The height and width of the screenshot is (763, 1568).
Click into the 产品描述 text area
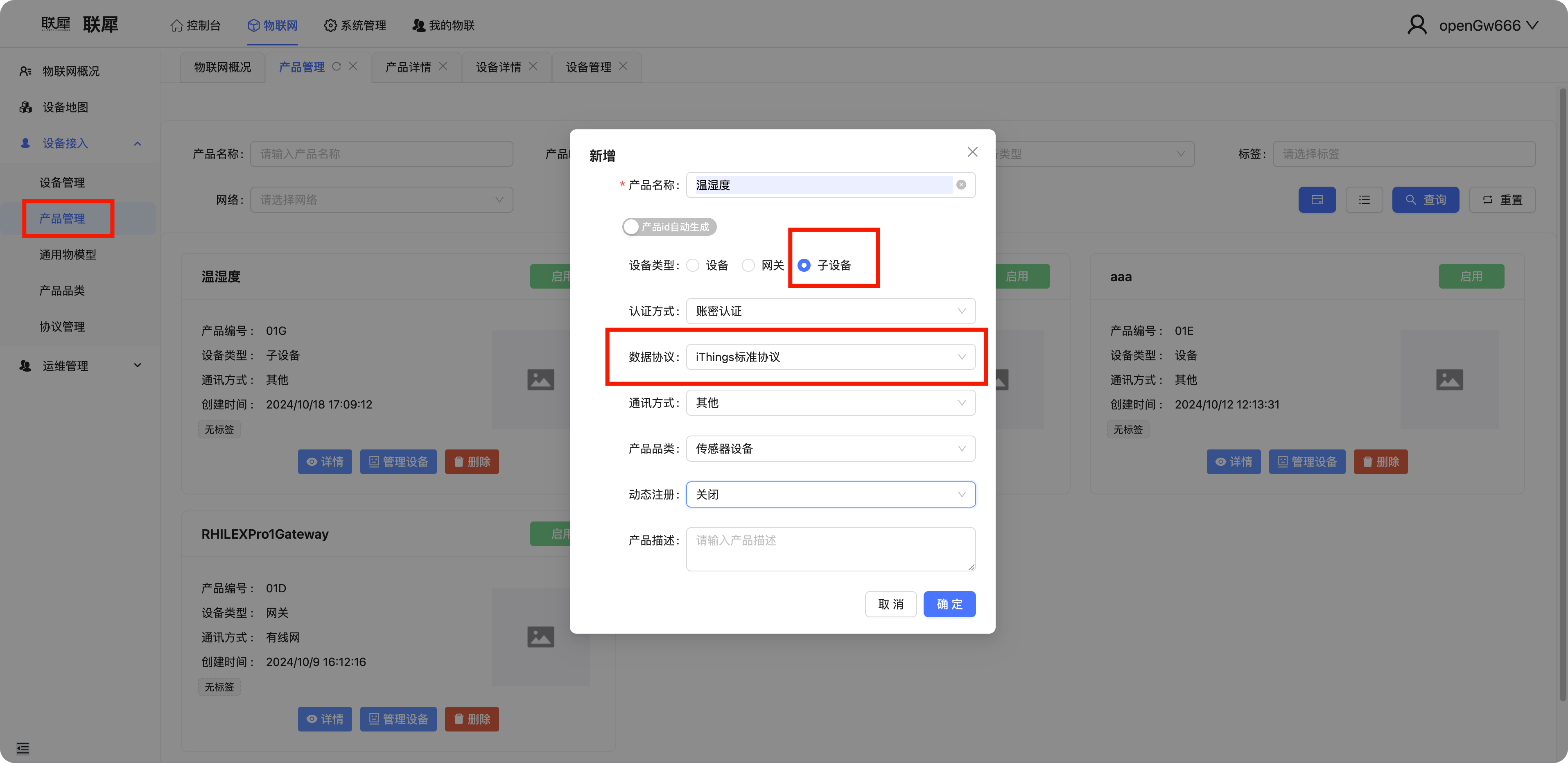(830, 549)
